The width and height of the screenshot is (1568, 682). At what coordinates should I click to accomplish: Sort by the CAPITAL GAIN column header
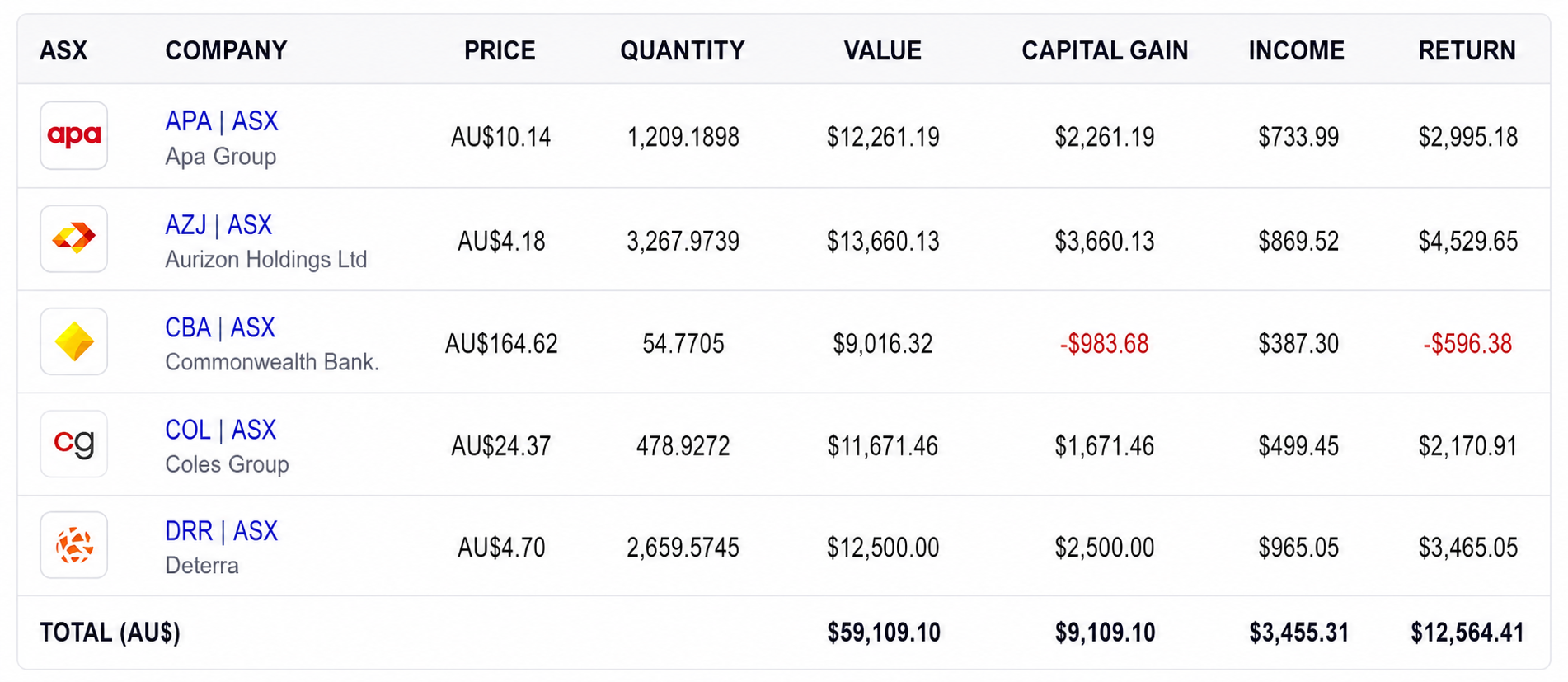(x=1105, y=51)
